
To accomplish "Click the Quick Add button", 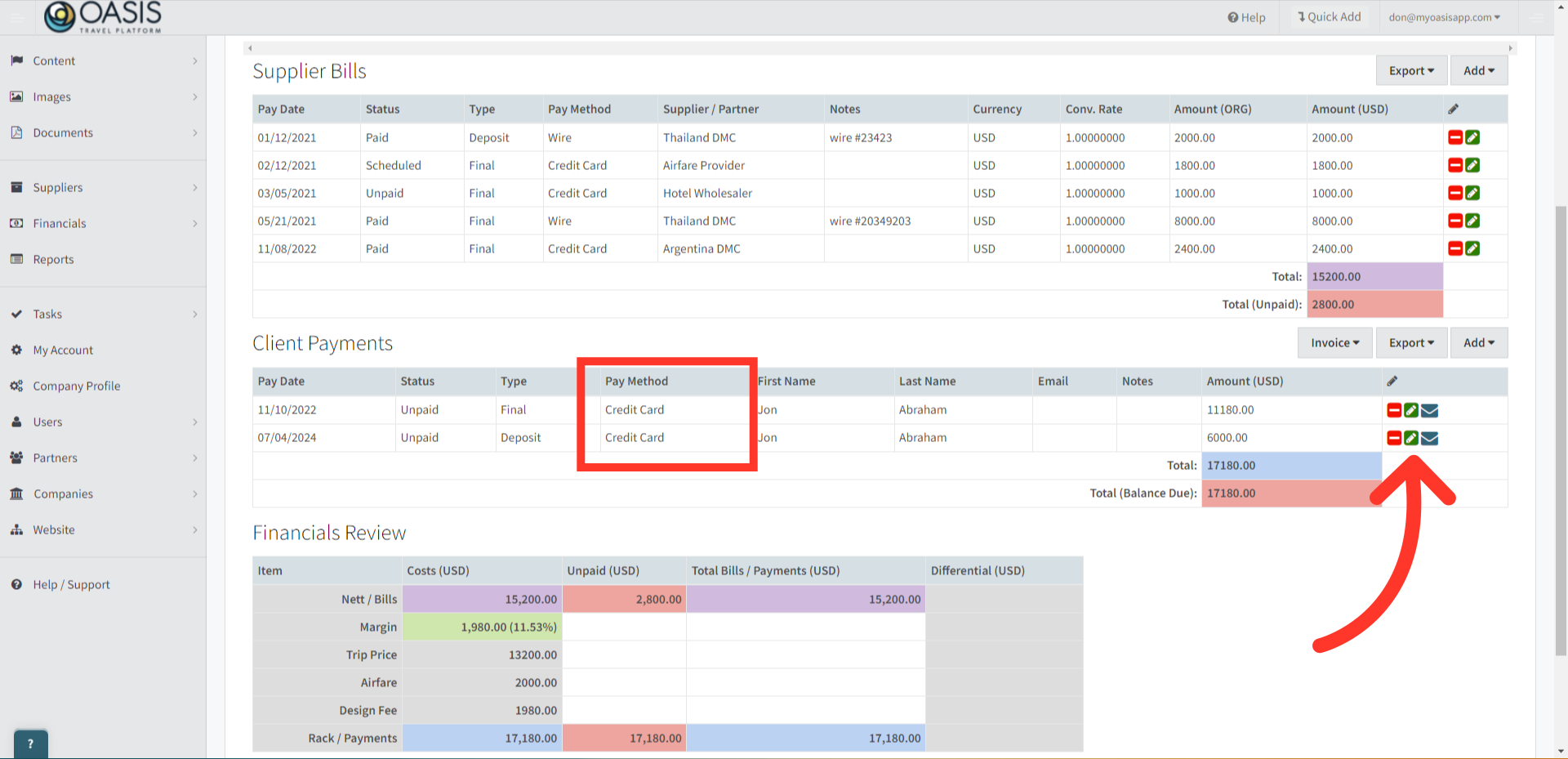I will 1329,17.
